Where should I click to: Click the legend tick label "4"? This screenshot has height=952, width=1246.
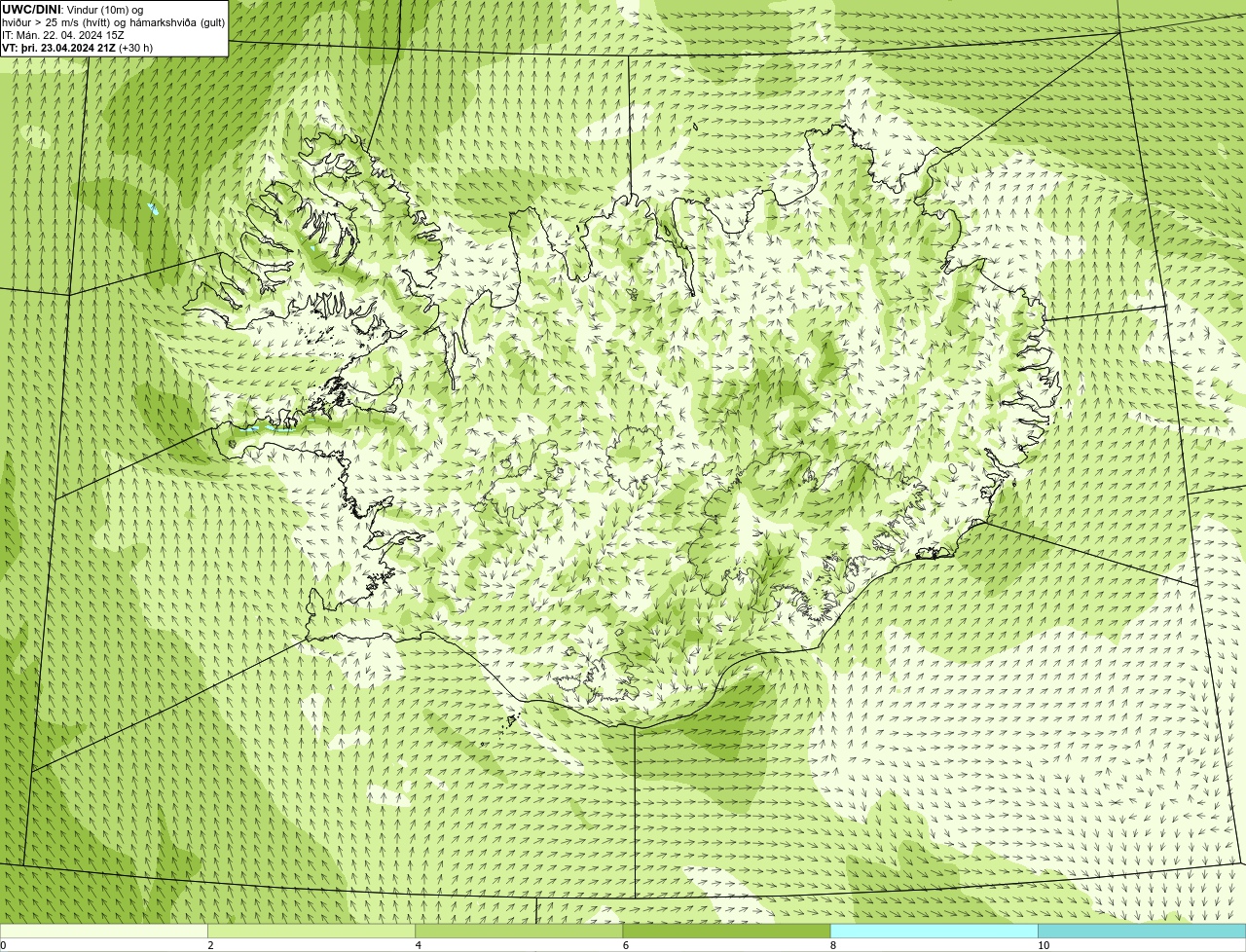(x=418, y=946)
